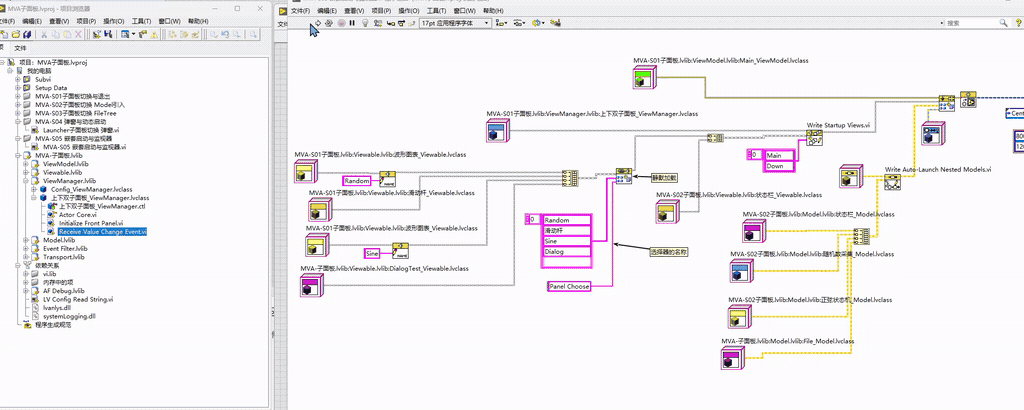This screenshot has height=410, width=1024.
Task: Click the red X delete icon in project toolbar
Action: [78, 34]
